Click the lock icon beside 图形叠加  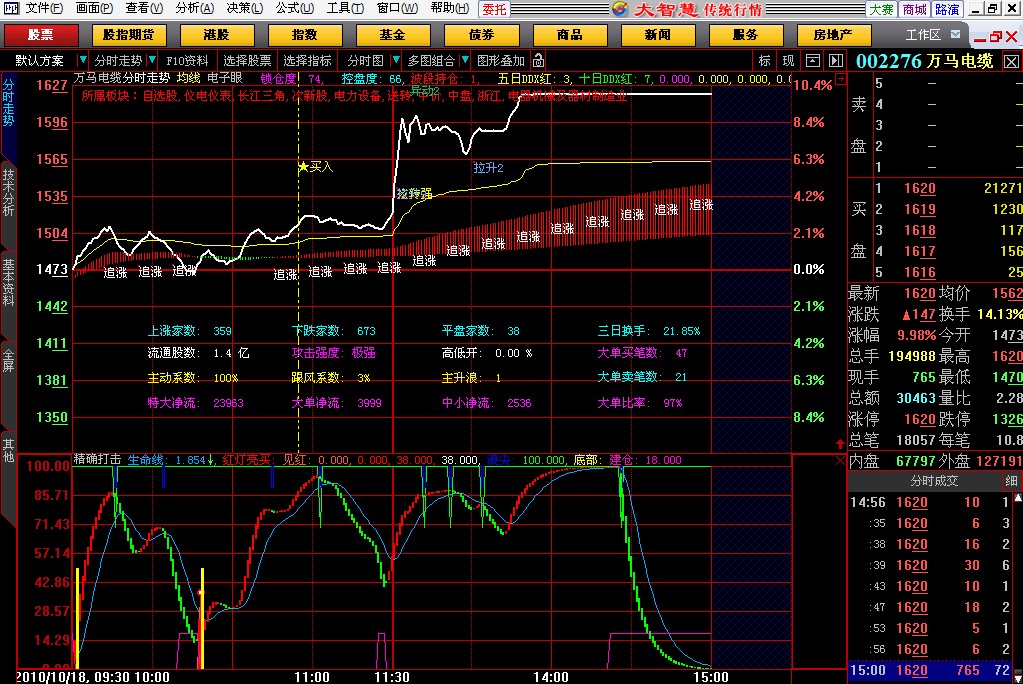539,60
